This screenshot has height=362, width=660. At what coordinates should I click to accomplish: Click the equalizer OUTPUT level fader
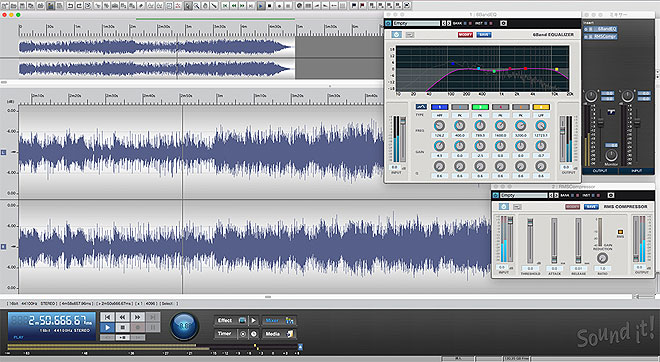[x=562, y=140]
